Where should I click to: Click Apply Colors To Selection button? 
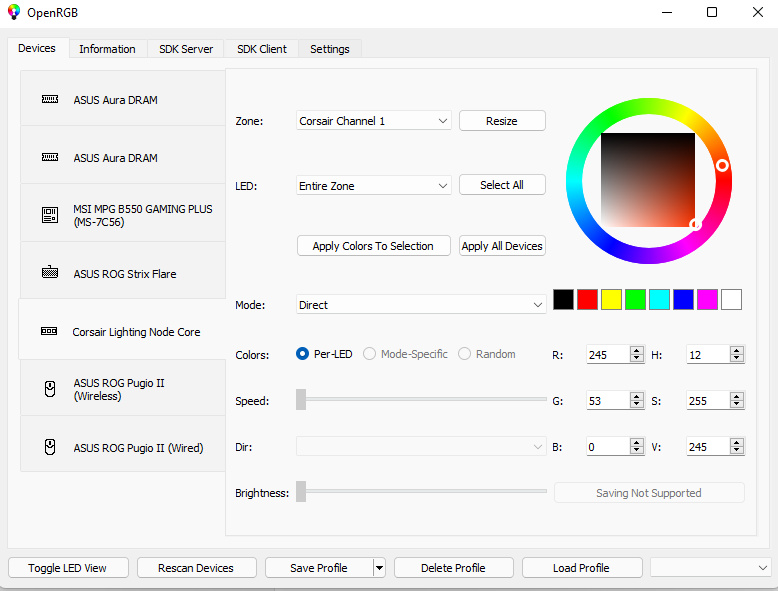373,246
